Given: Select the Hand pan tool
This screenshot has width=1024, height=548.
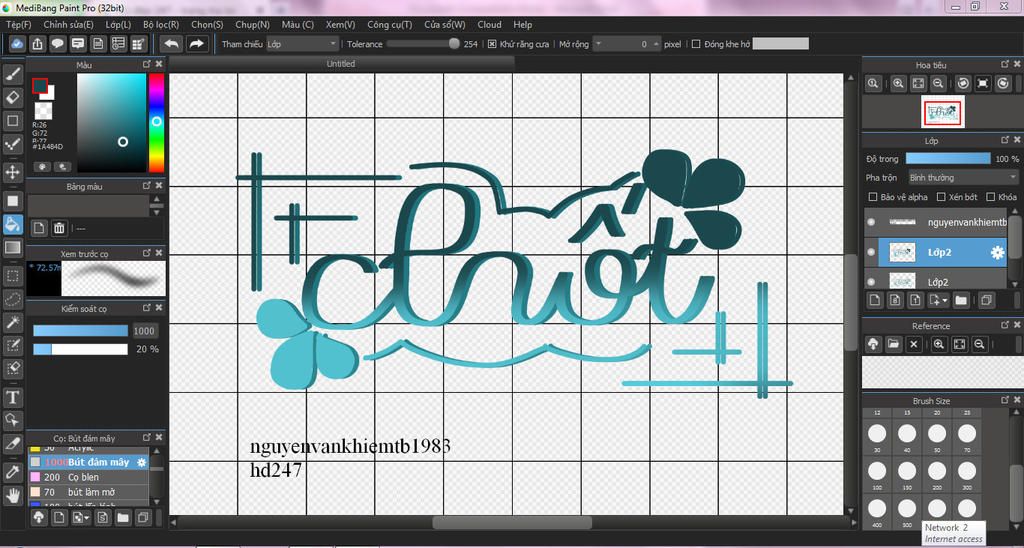Looking at the screenshot, I should point(12,494).
